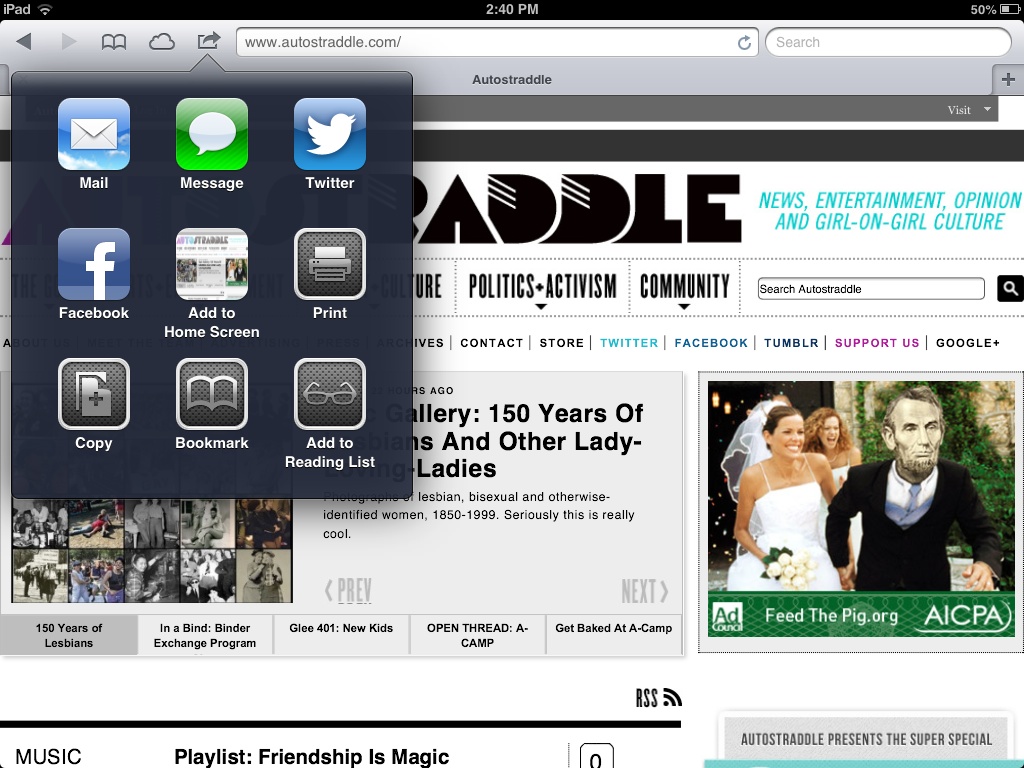This screenshot has height=768, width=1024.
Task: Choose Add to Home Screen
Action: [x=211, y=264]
